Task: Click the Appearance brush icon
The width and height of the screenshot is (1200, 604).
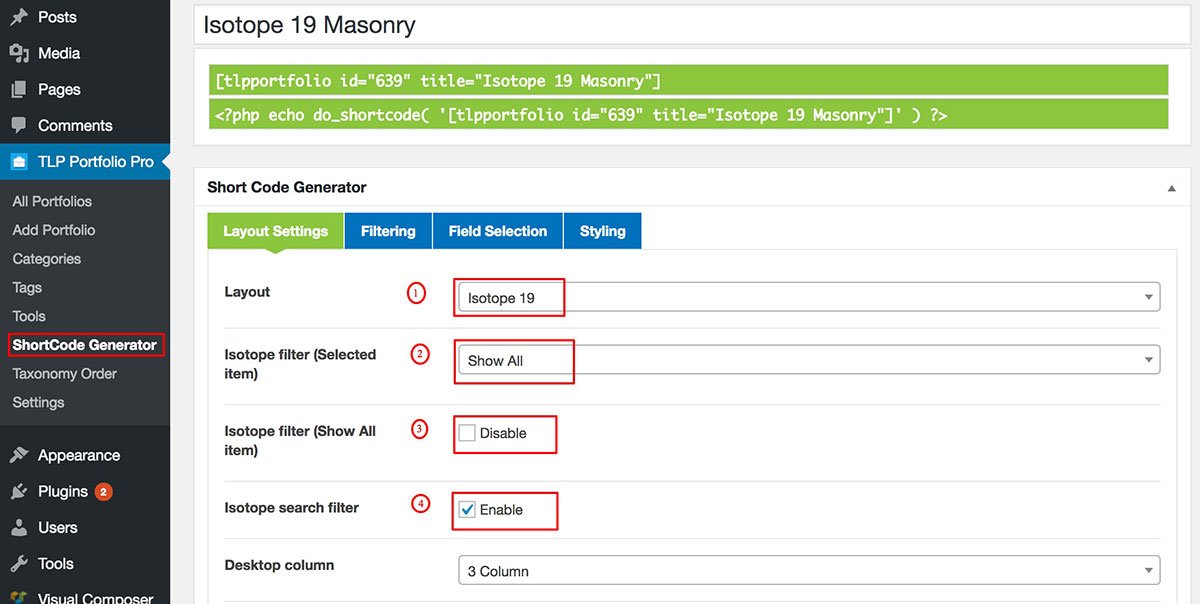Action: 18,455
